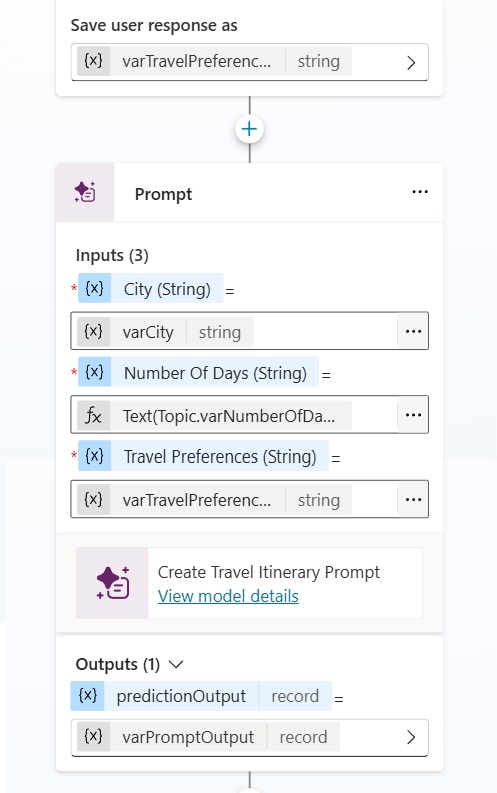Open ellipsis options for Travel Preferences input
The height and width of the screenshot is (793, 497).
(x=413, y=500)
